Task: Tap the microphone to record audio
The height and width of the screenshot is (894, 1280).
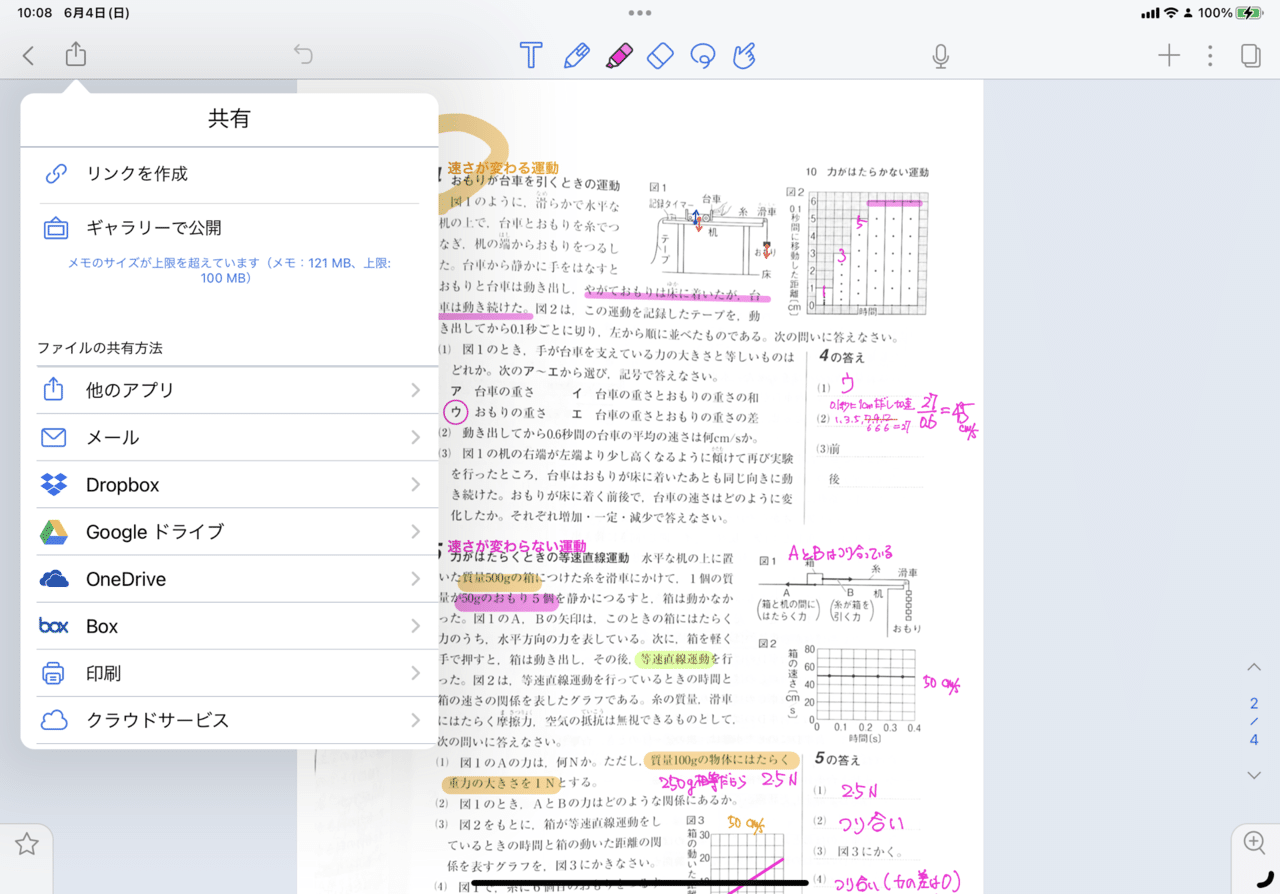Action: coord(940,56)
